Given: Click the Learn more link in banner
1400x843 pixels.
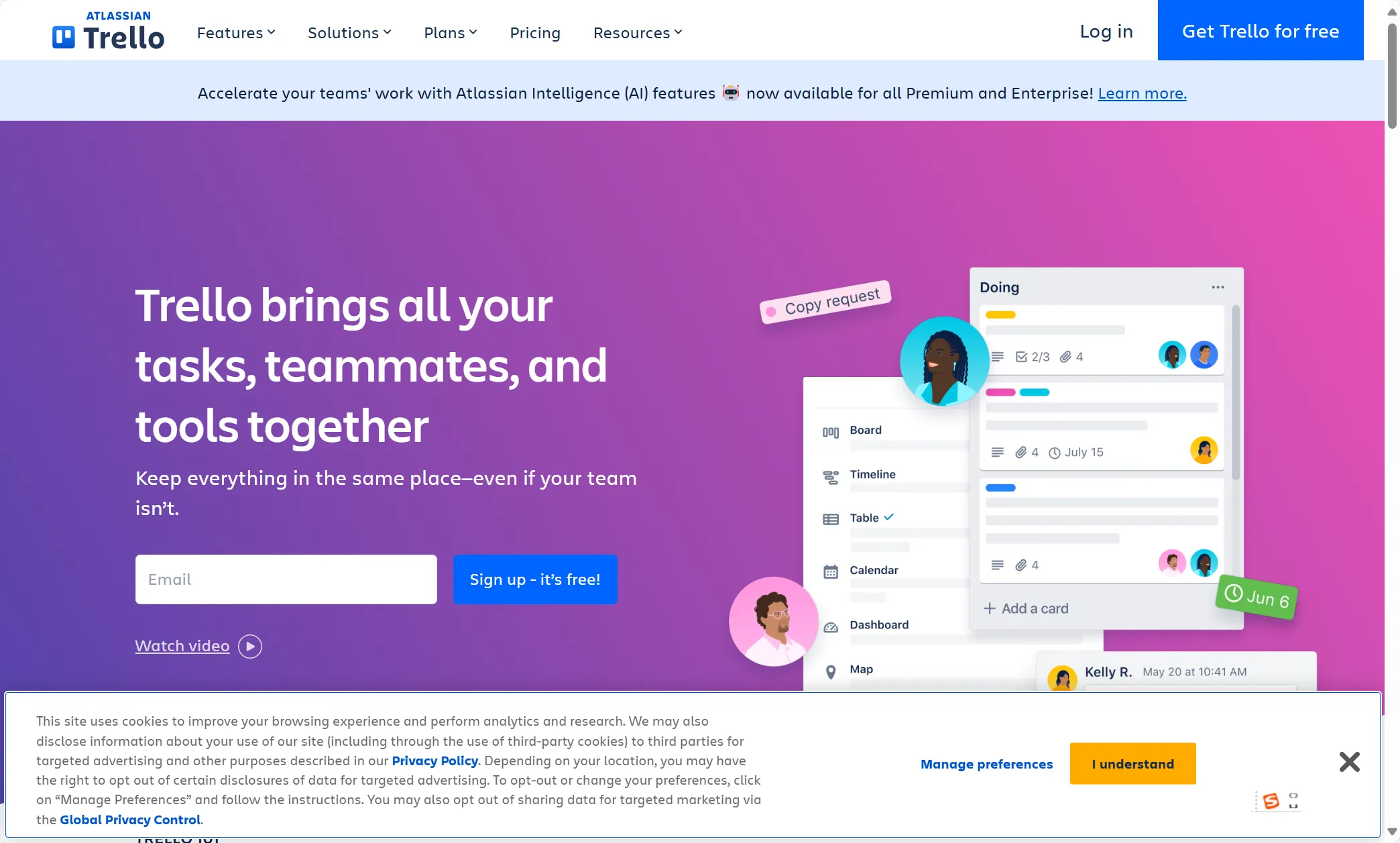Looking at the screenshot, I should (x=1142, y=92).
